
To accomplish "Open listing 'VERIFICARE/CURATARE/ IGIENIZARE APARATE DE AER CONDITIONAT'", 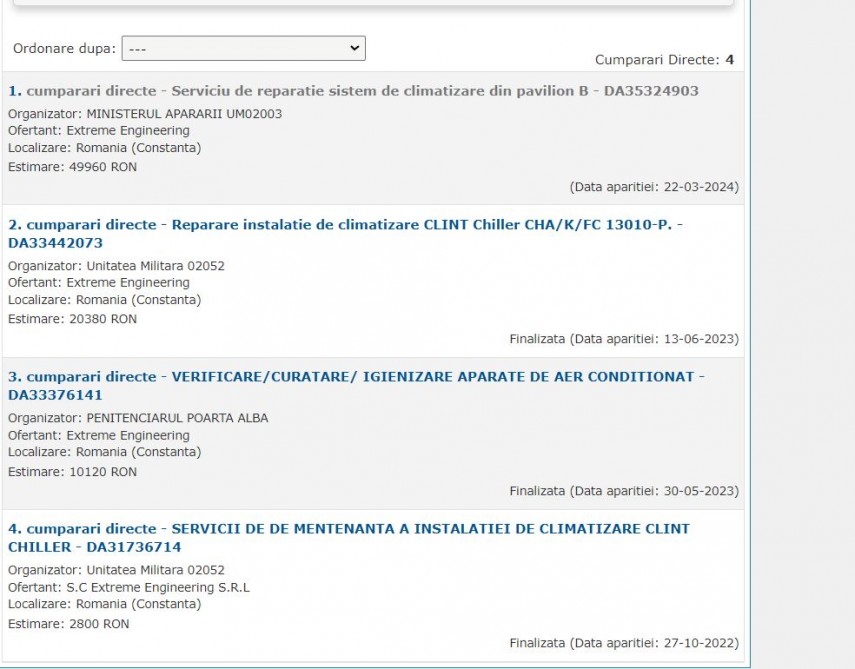I will coord(357,386).
